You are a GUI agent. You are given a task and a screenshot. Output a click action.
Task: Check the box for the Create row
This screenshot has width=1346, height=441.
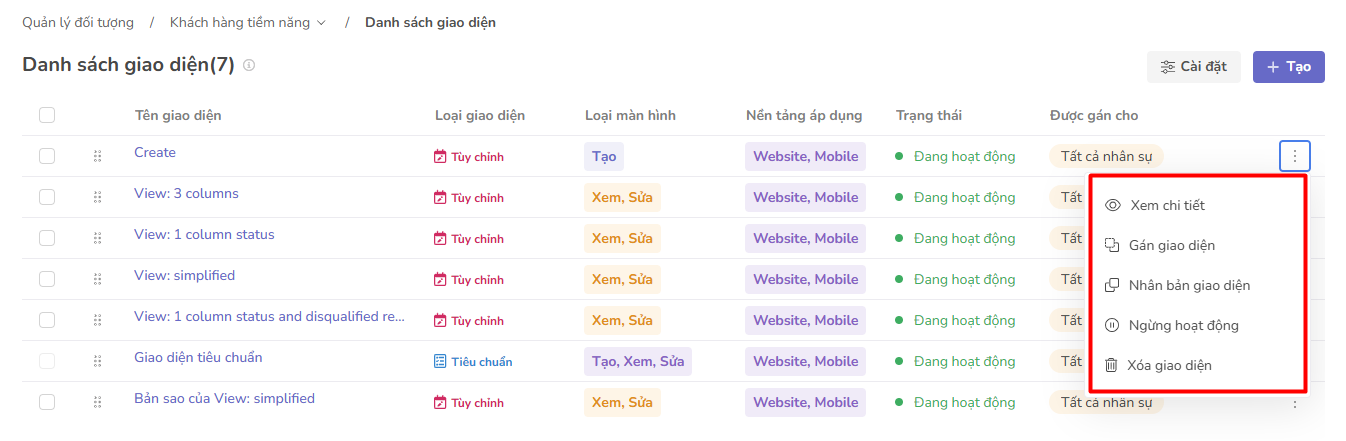coord(47,156)
